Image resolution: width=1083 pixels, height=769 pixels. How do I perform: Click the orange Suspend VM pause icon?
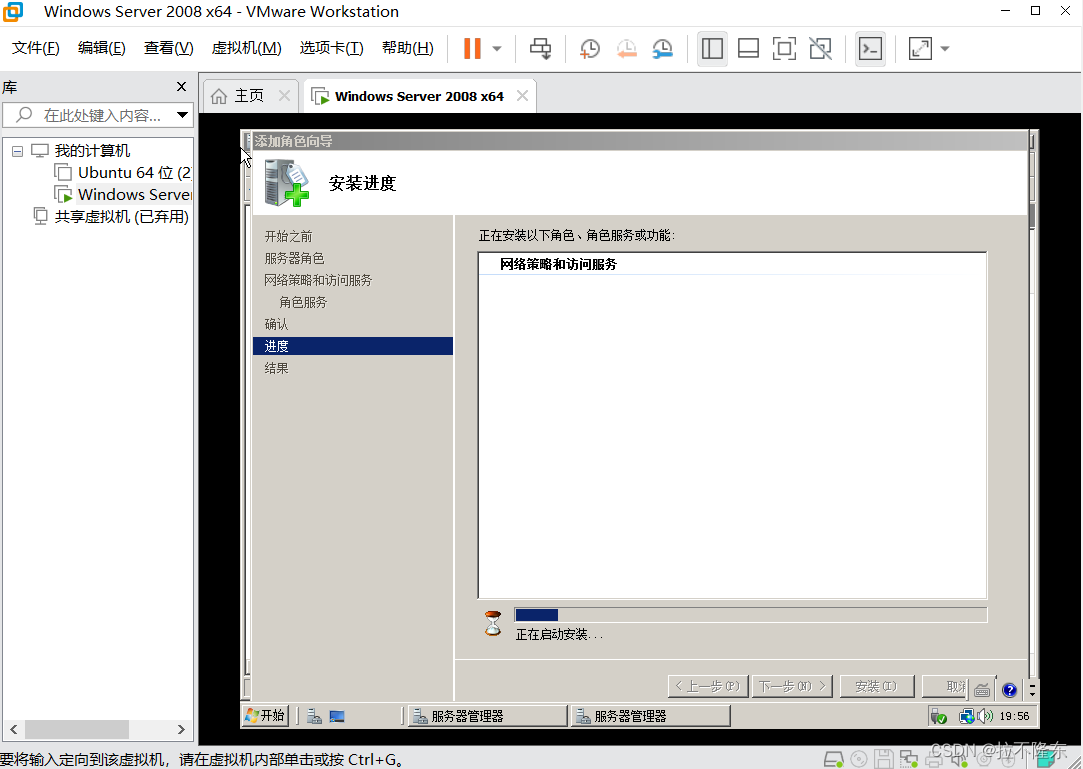click(x=472, y=48)
